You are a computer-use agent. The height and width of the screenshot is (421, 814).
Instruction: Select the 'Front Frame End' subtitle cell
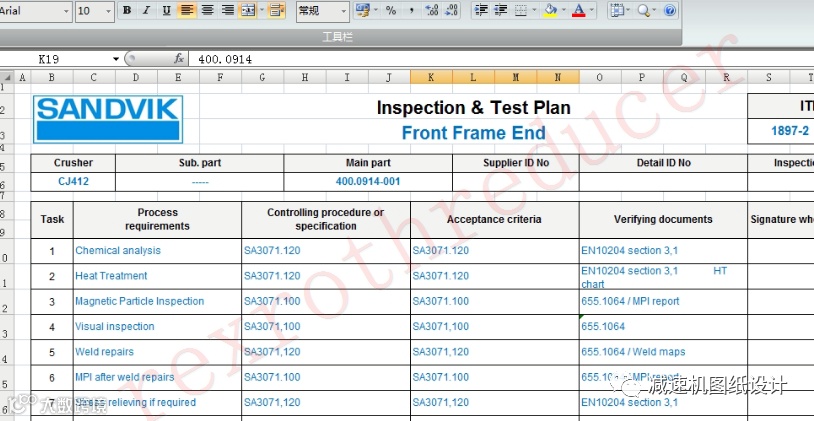pyautogui.click(x=473, y=133)
